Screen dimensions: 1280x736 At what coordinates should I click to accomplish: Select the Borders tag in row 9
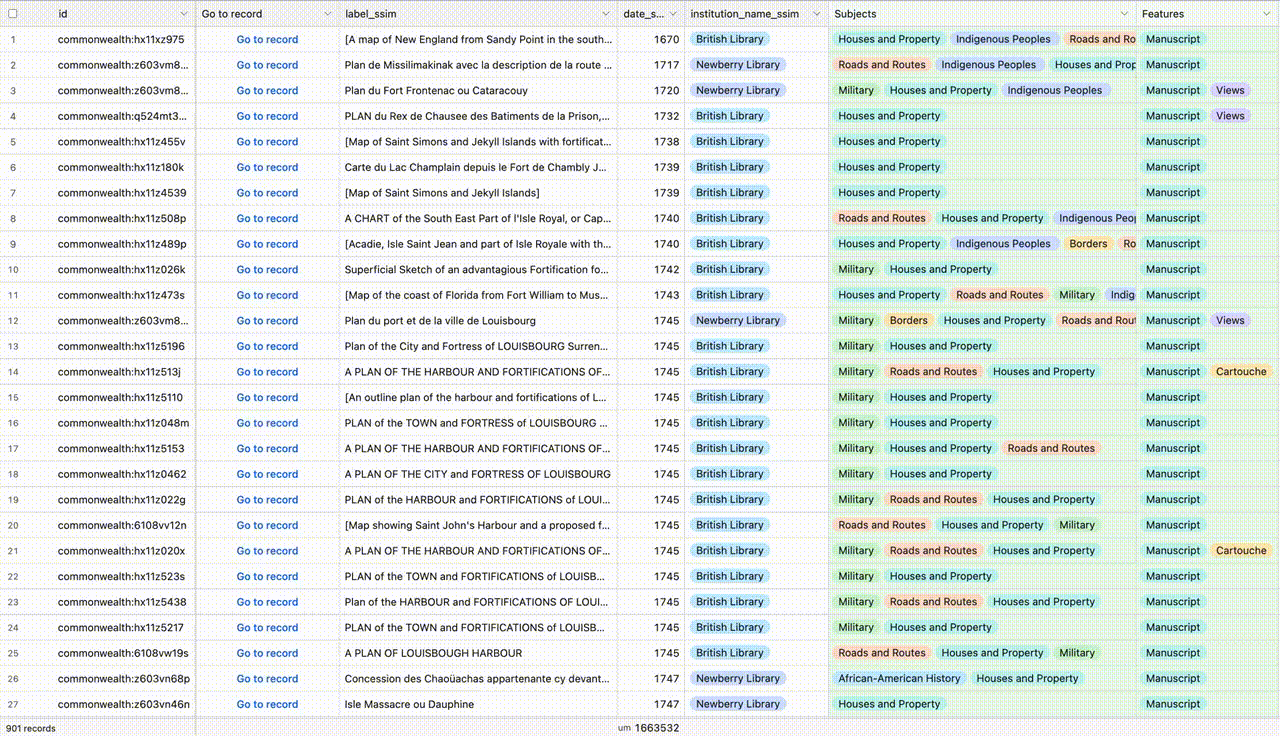pyautogui.click(x=1088, y=244)
